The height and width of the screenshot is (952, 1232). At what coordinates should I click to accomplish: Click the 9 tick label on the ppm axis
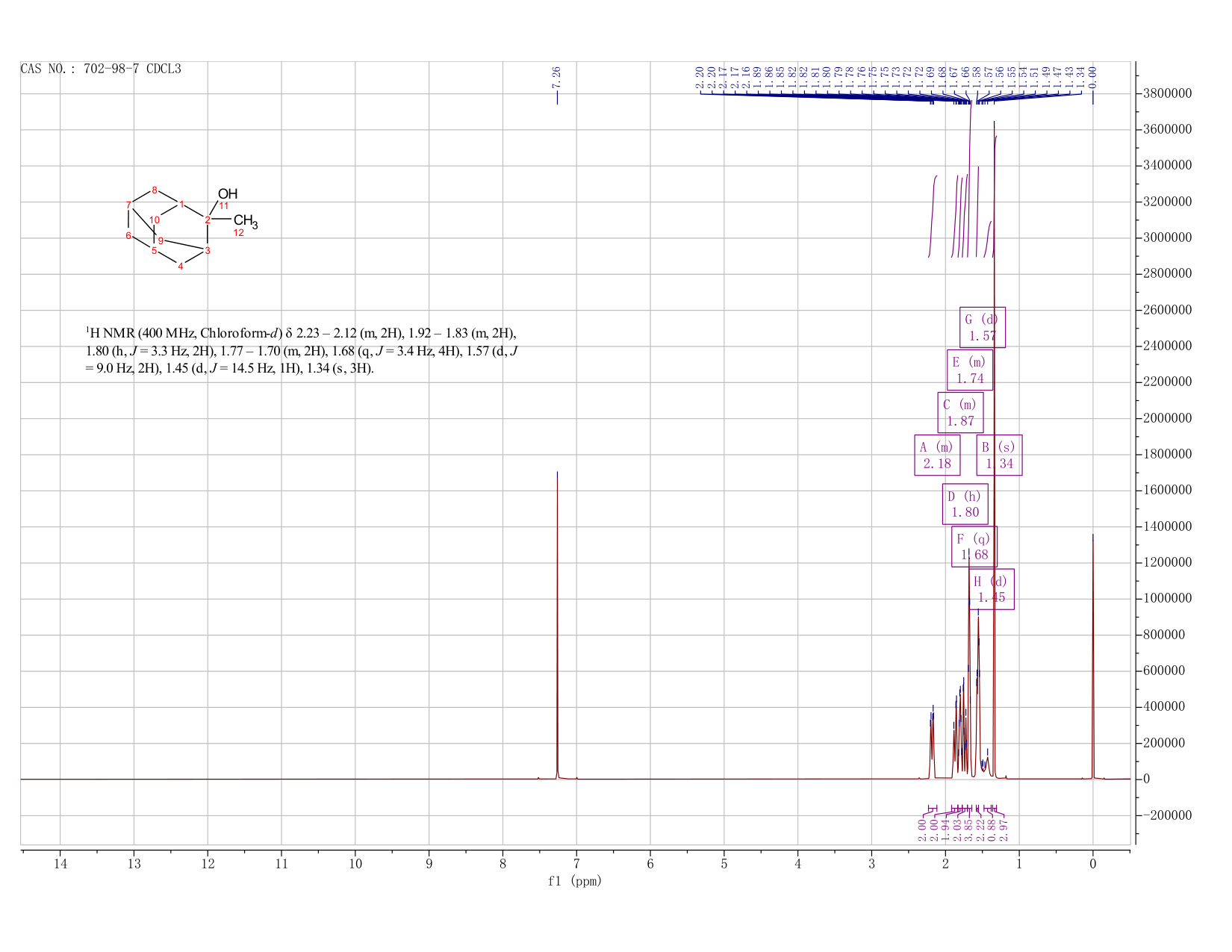tap(429, 864)
